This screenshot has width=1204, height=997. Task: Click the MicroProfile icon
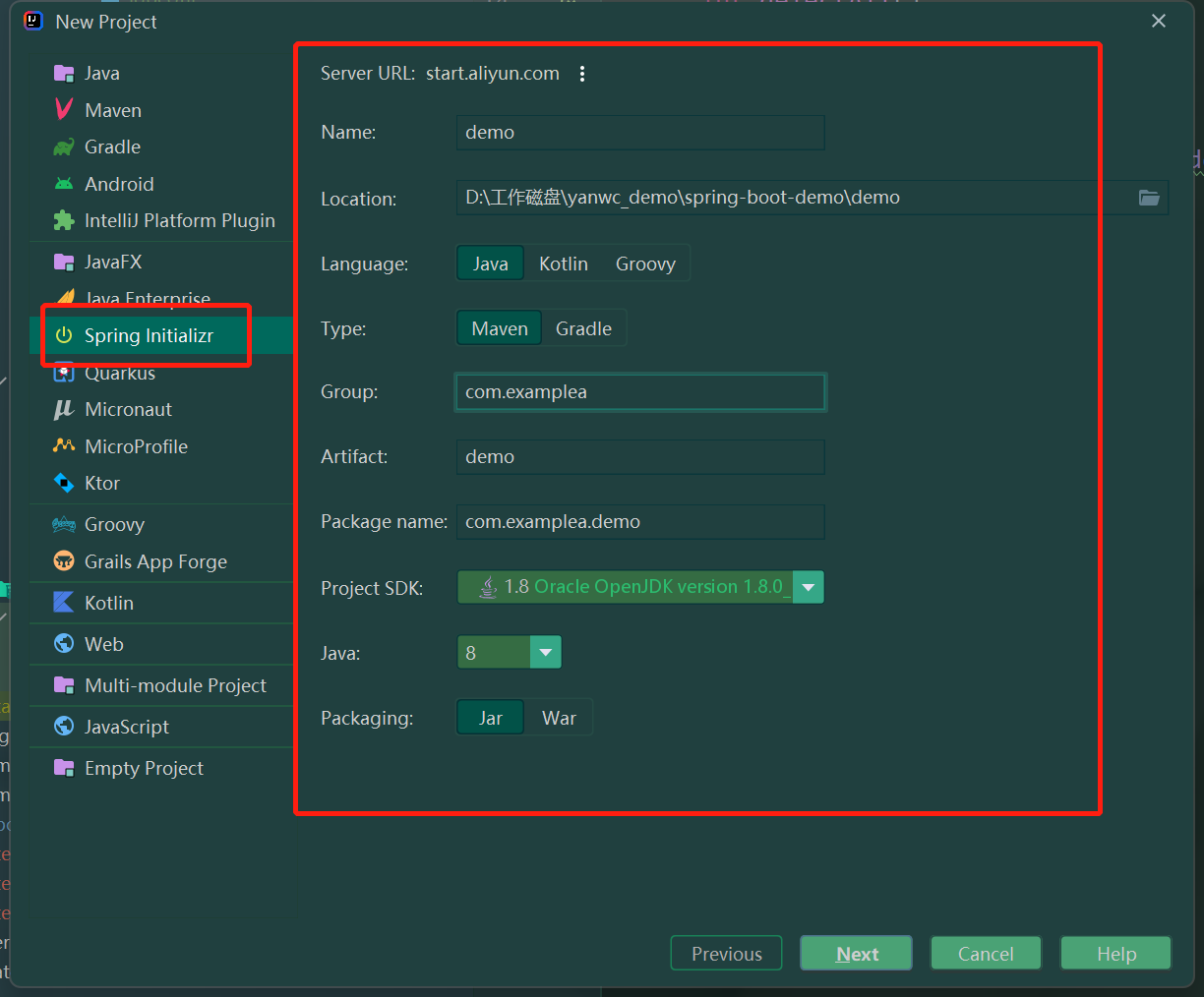(x=64, y=445)
